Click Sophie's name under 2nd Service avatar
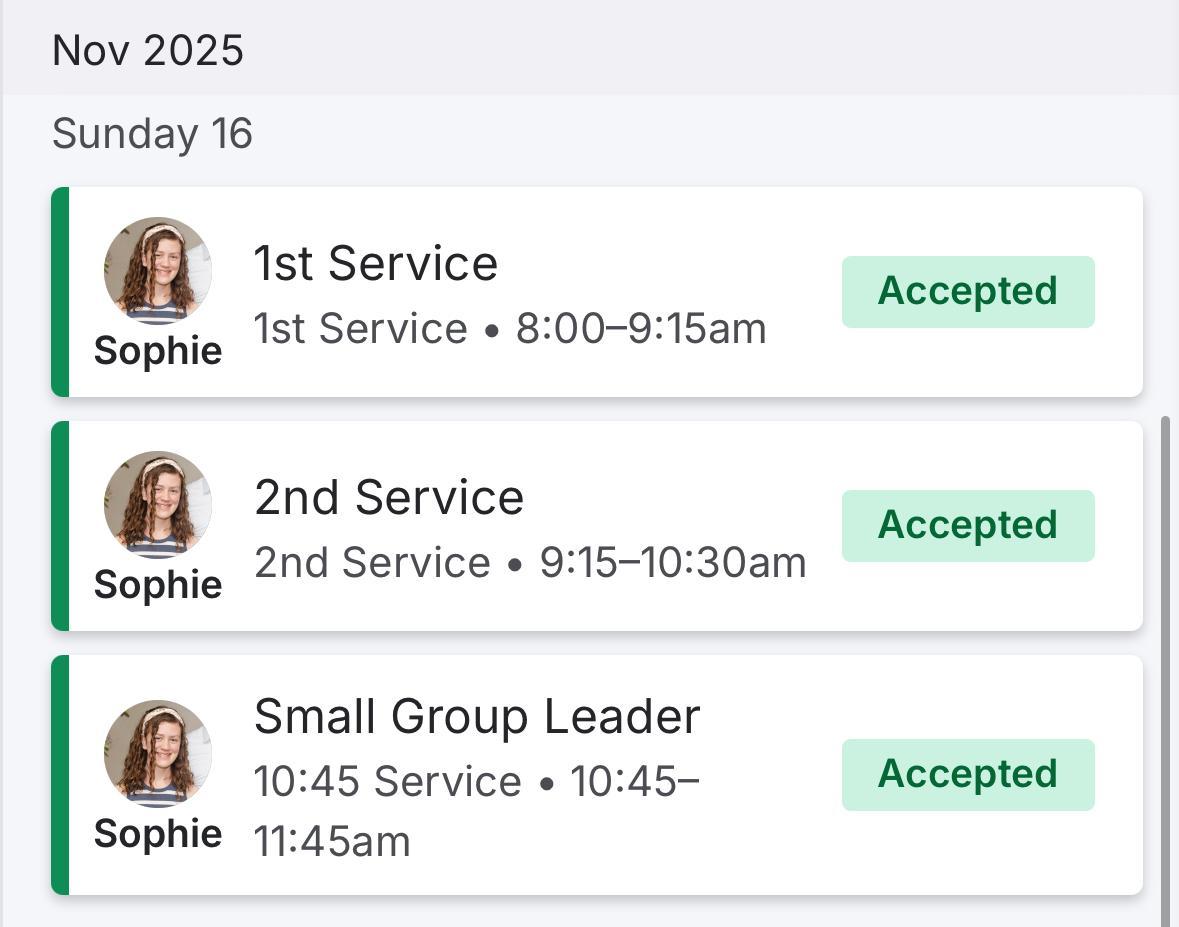The image size is (1179, 927). [x=158, y=585]
